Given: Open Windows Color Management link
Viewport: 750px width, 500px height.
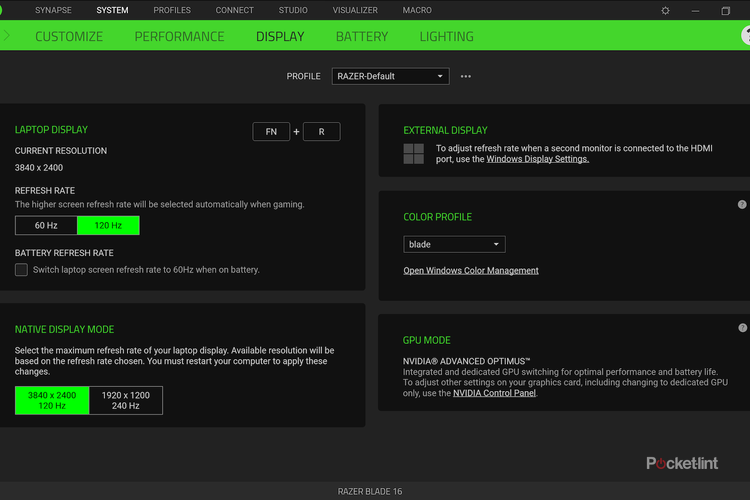Looking at the screenshot, I should tap(471, 270).
